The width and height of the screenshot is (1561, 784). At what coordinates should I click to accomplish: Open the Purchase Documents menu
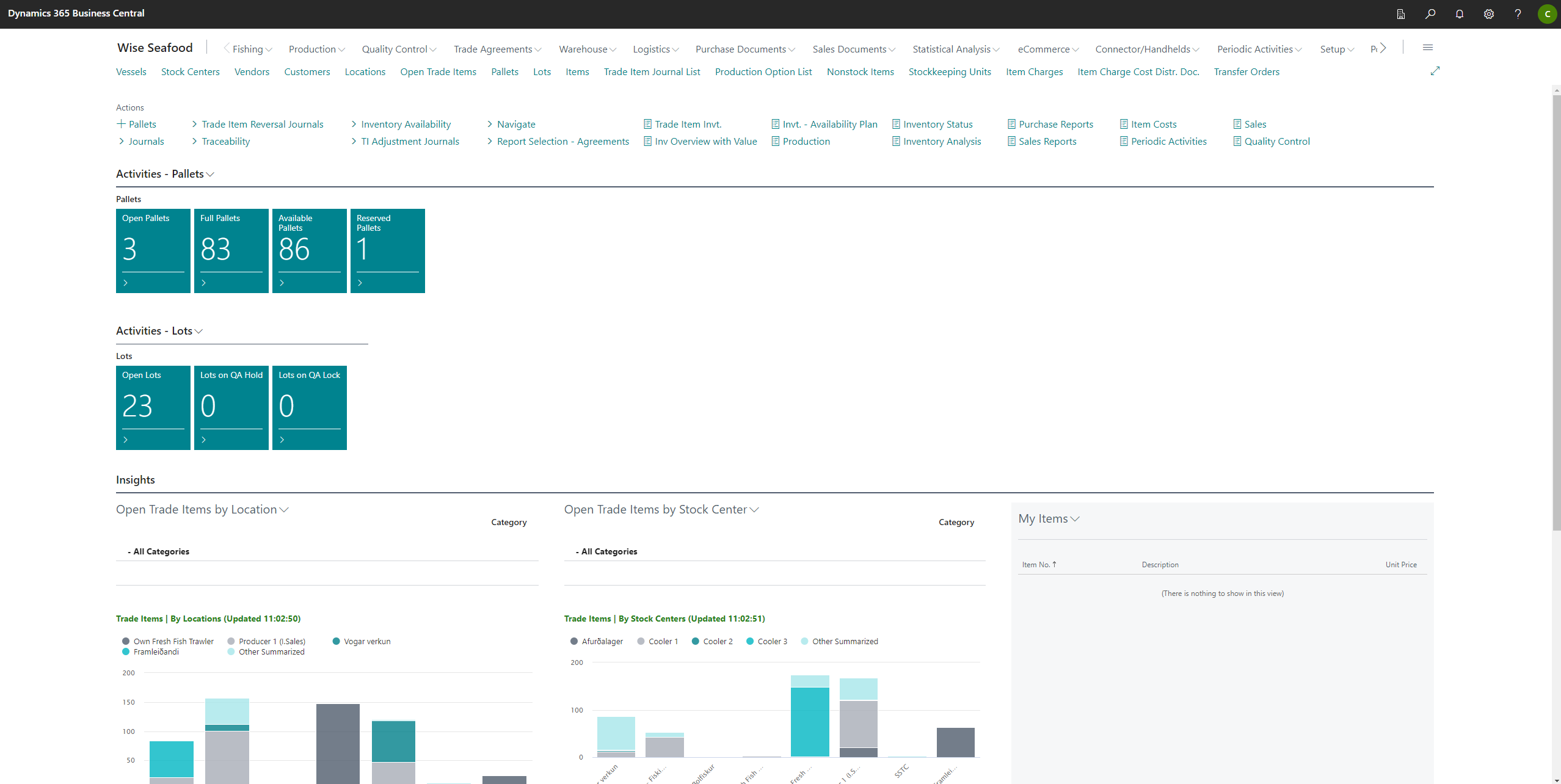coord(745,49)
